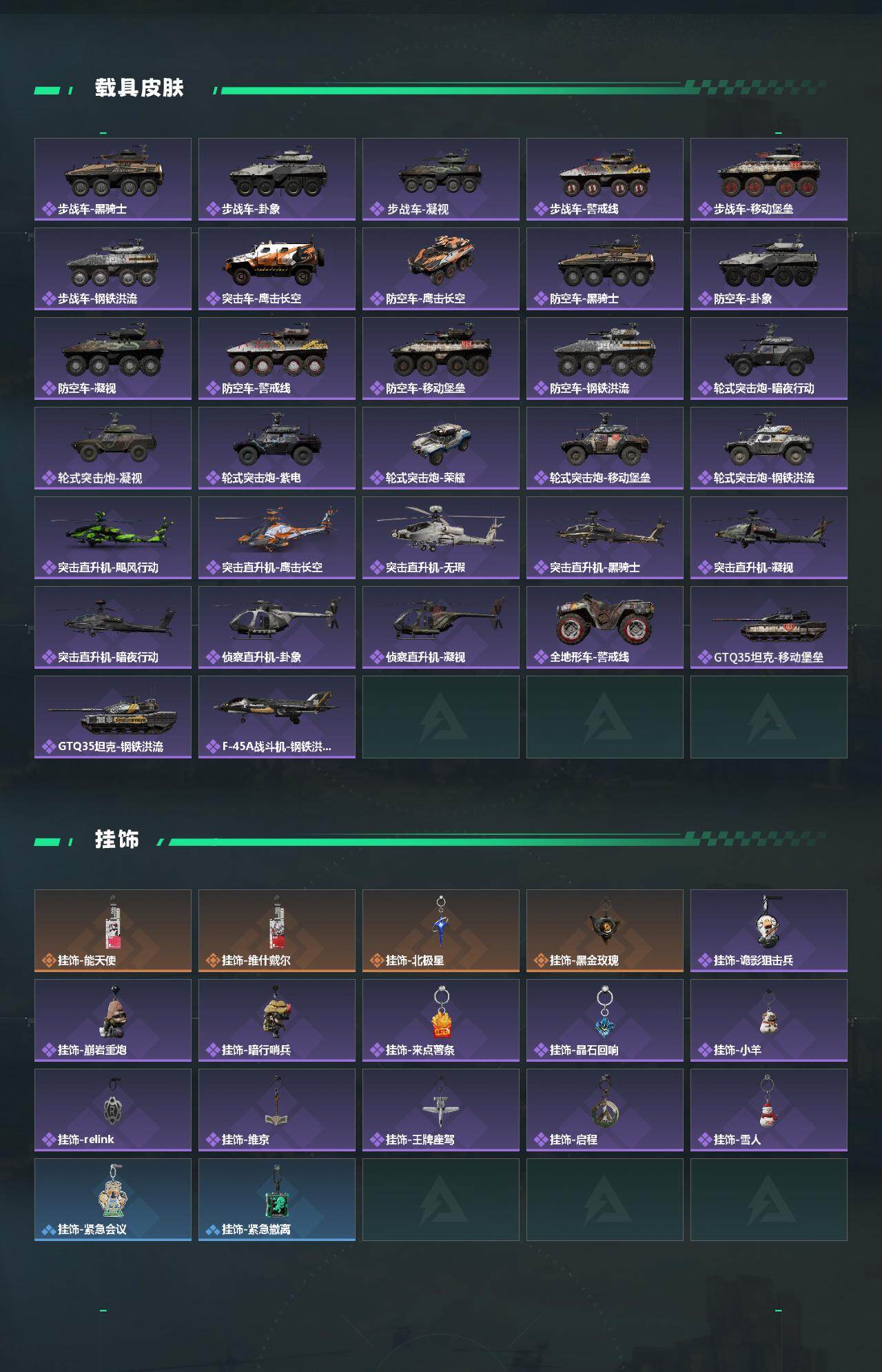Click the 挂饰-北极星 star charm
The height and width of the screenshot is (1372, 882).
click(441, 931)
